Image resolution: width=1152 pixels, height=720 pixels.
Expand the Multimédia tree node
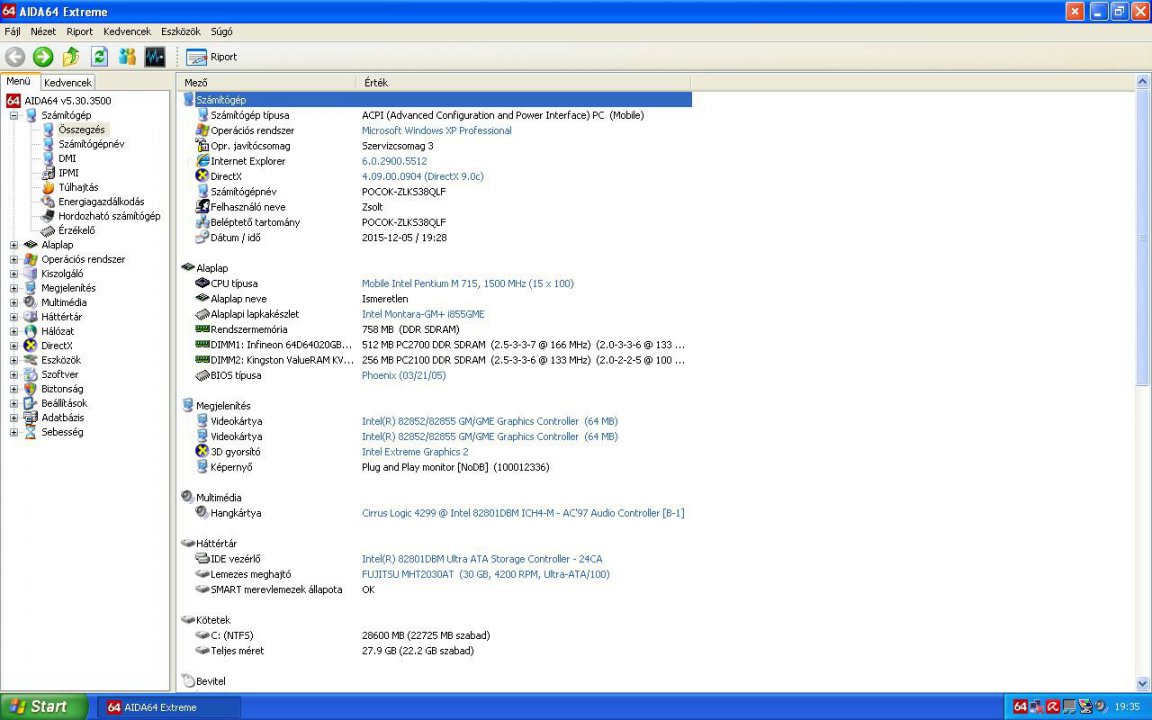pos(13,302)
